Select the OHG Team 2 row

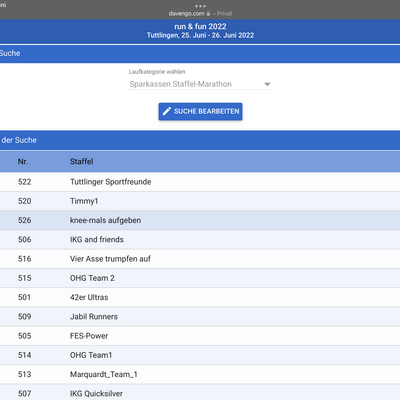200,278
